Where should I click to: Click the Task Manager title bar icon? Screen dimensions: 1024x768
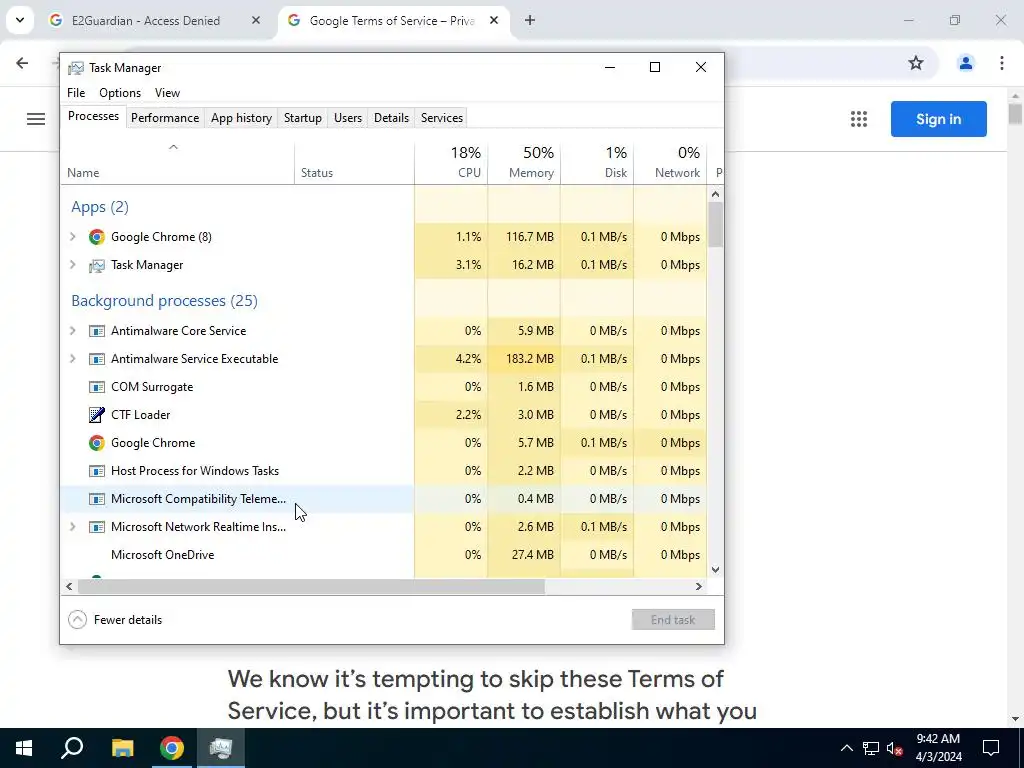[76, 68]
